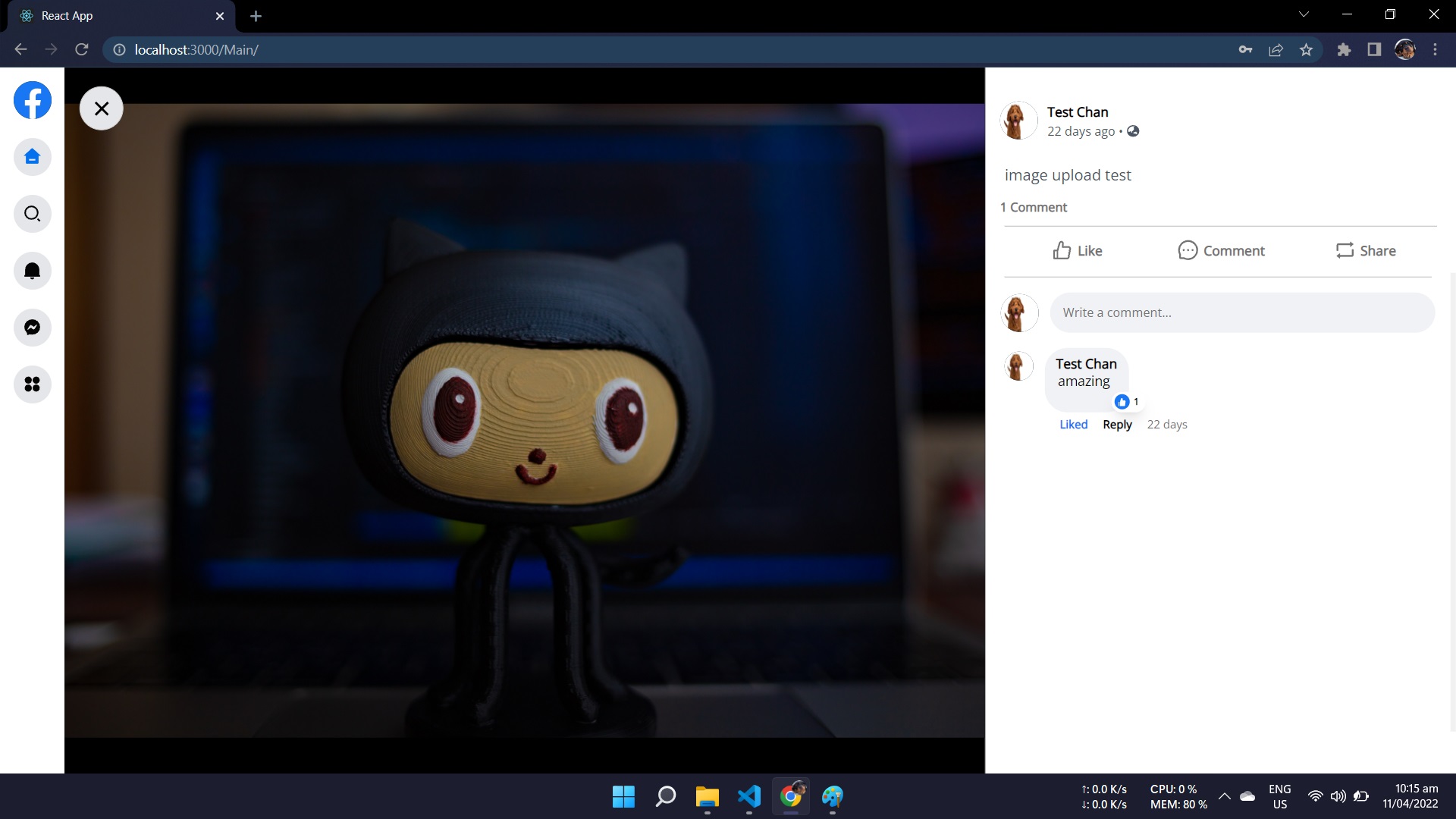Click Test Chan post author name
Viewport: 1456px width, 819px height.
[1078, 112]
